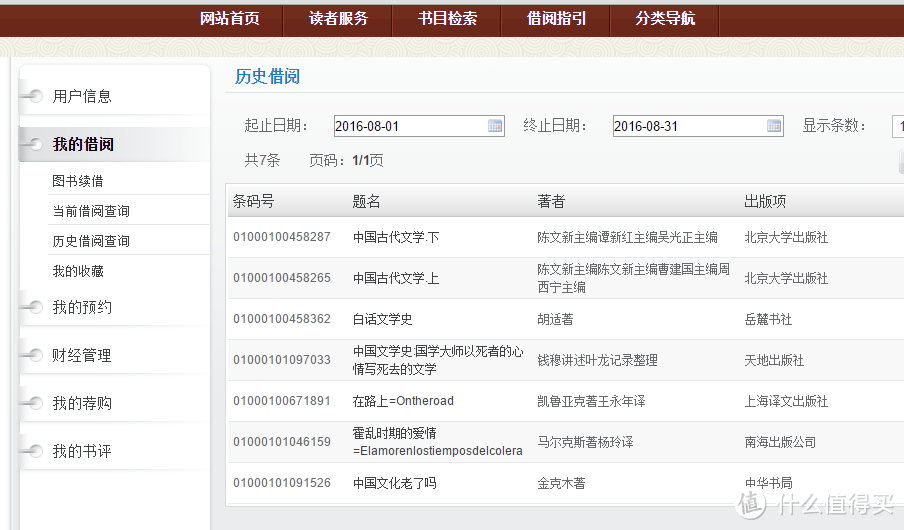Click the 著者 column header

point(551,201)
